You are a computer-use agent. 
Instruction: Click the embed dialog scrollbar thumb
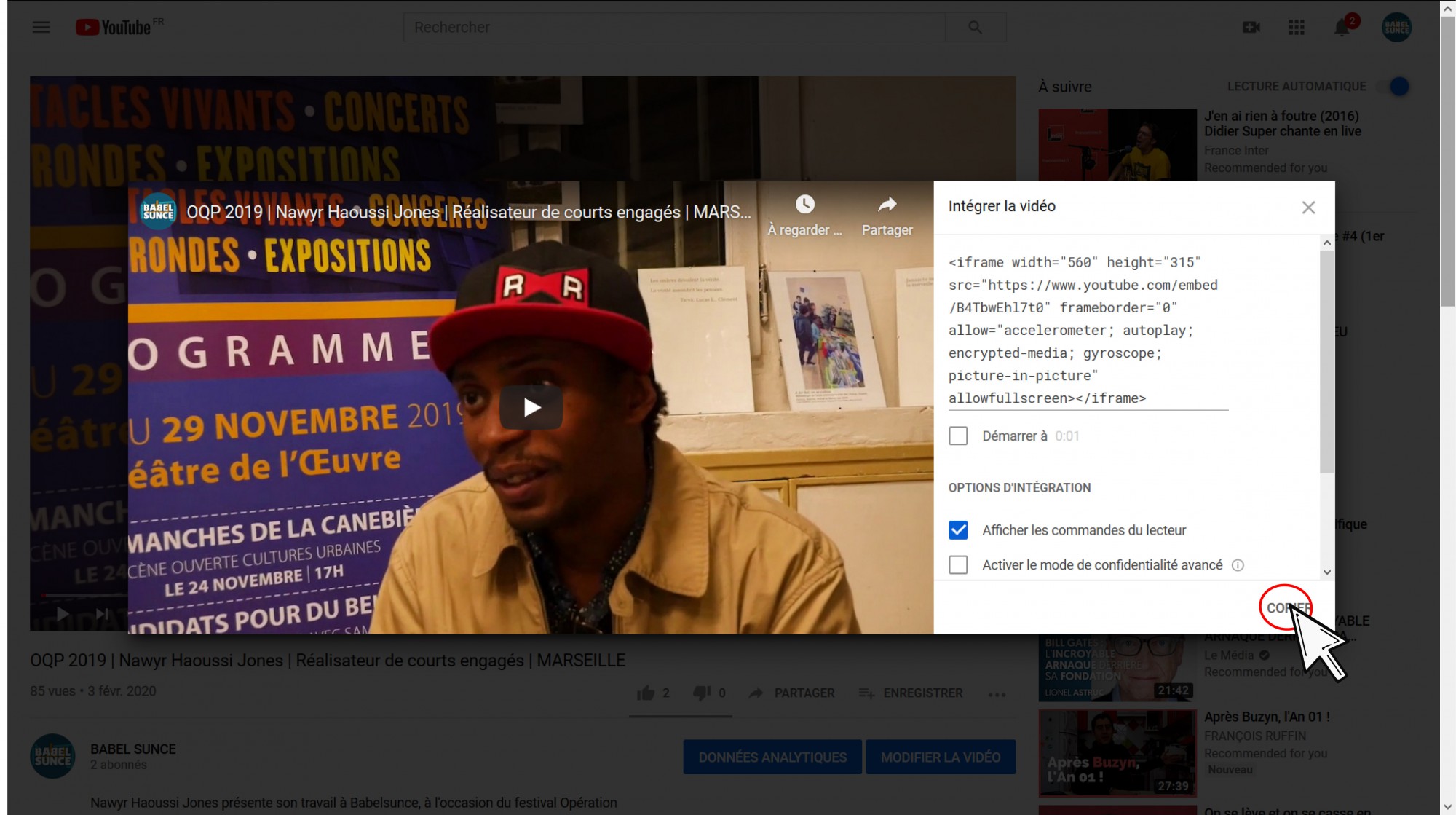1327,362
